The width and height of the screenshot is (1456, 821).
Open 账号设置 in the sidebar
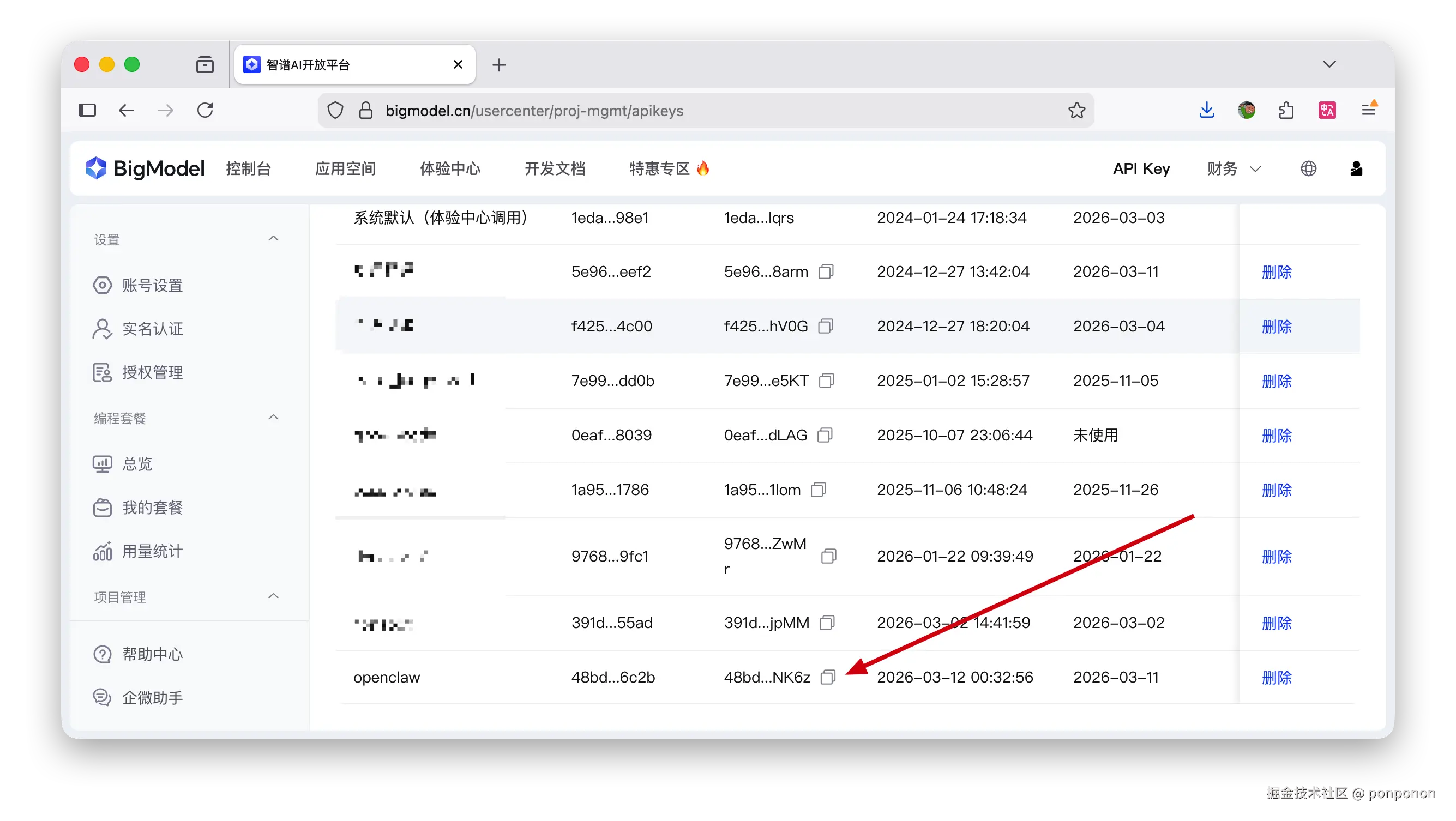(x=152, y=285)
